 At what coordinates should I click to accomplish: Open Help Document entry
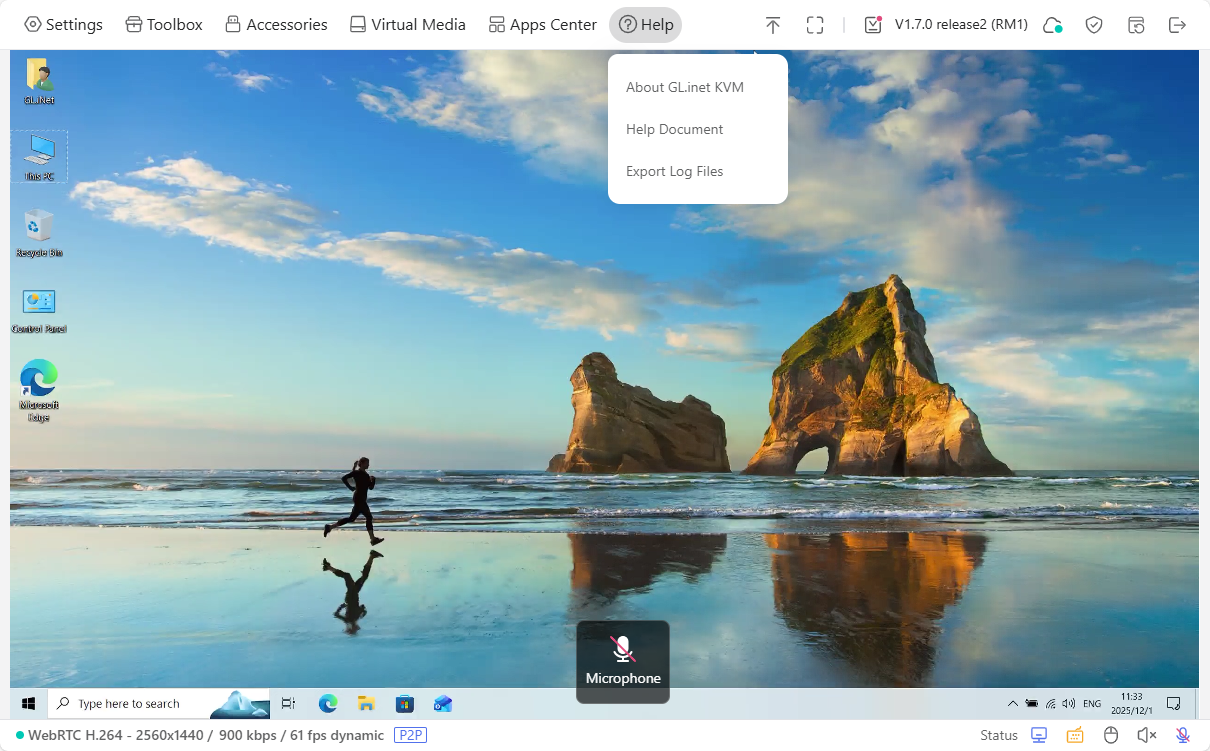tap(674, 129)
